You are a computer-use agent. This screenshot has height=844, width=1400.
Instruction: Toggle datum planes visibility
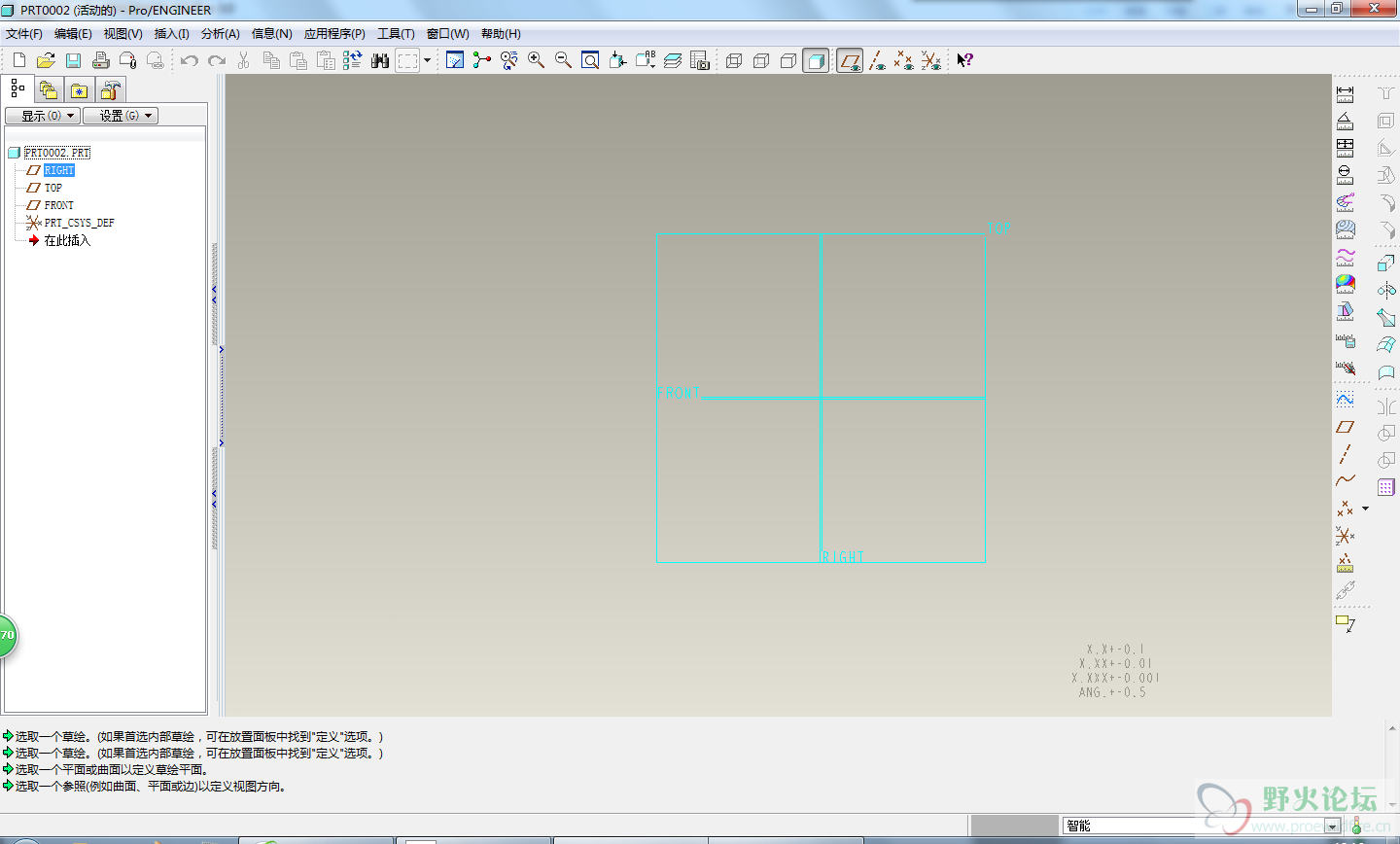pos(850,60)
